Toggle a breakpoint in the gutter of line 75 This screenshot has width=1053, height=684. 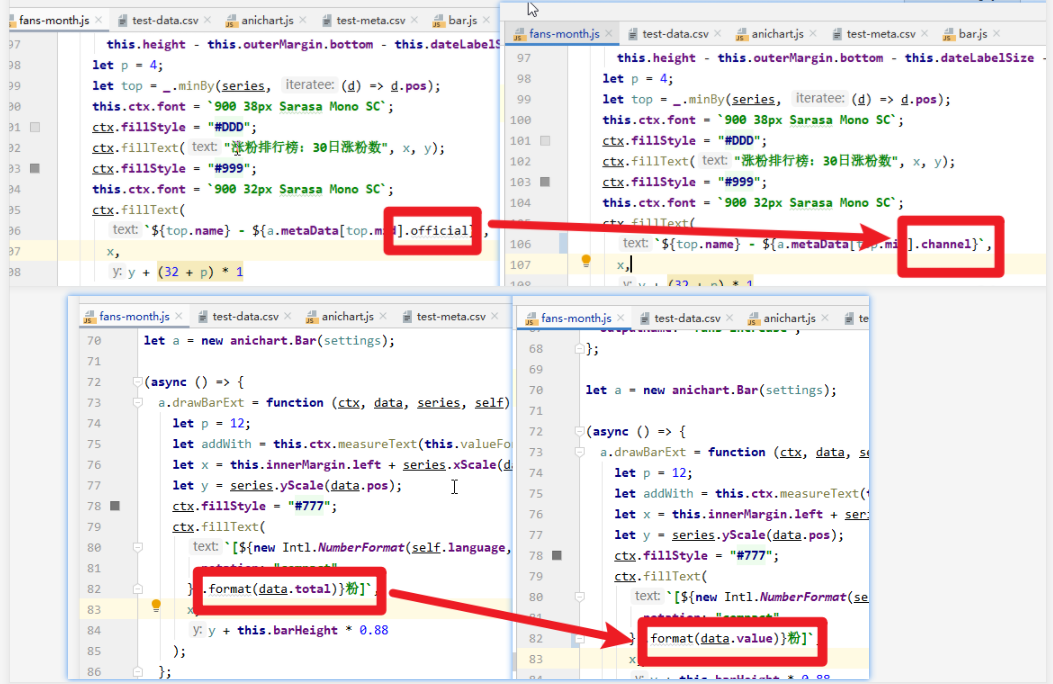tap(114, 444)
